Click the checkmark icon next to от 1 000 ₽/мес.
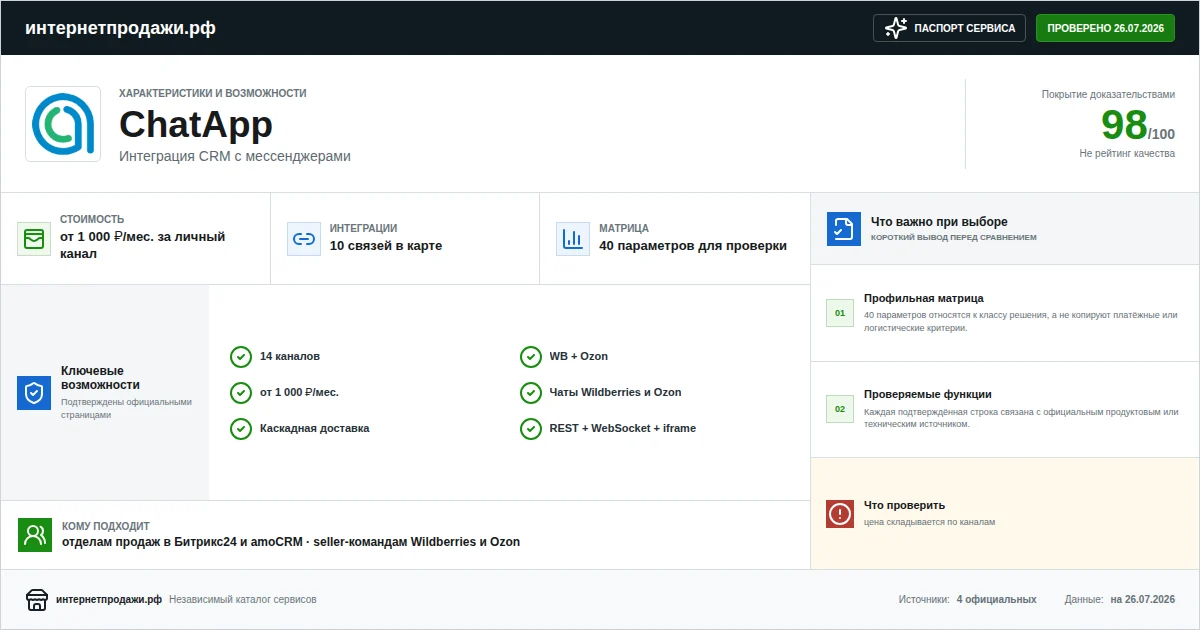 [x=241, y=393]
